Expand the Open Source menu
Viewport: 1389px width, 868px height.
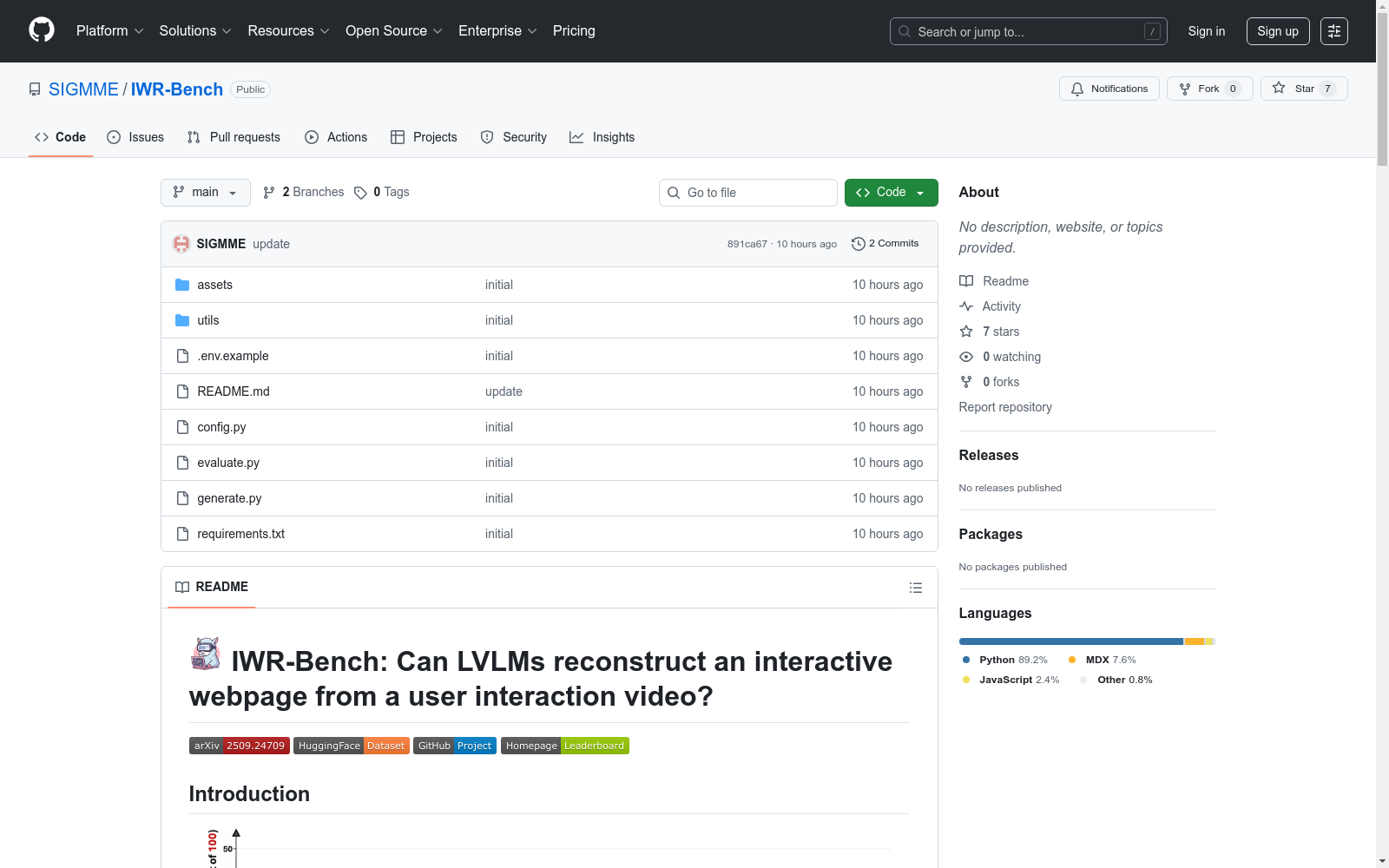pos(394,31)
